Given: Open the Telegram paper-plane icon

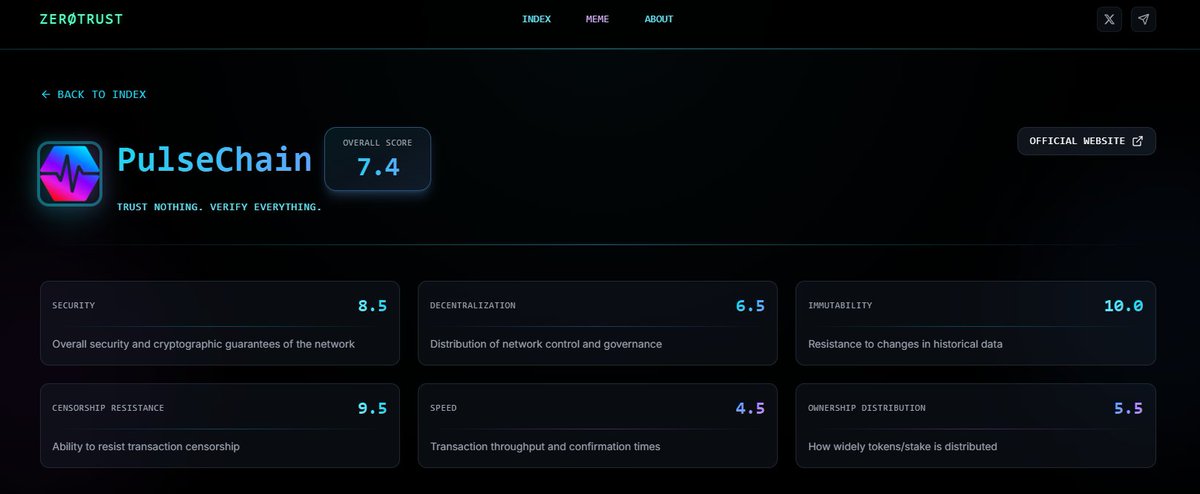Looking at the screenshot, I should (x=1143, y=19).
